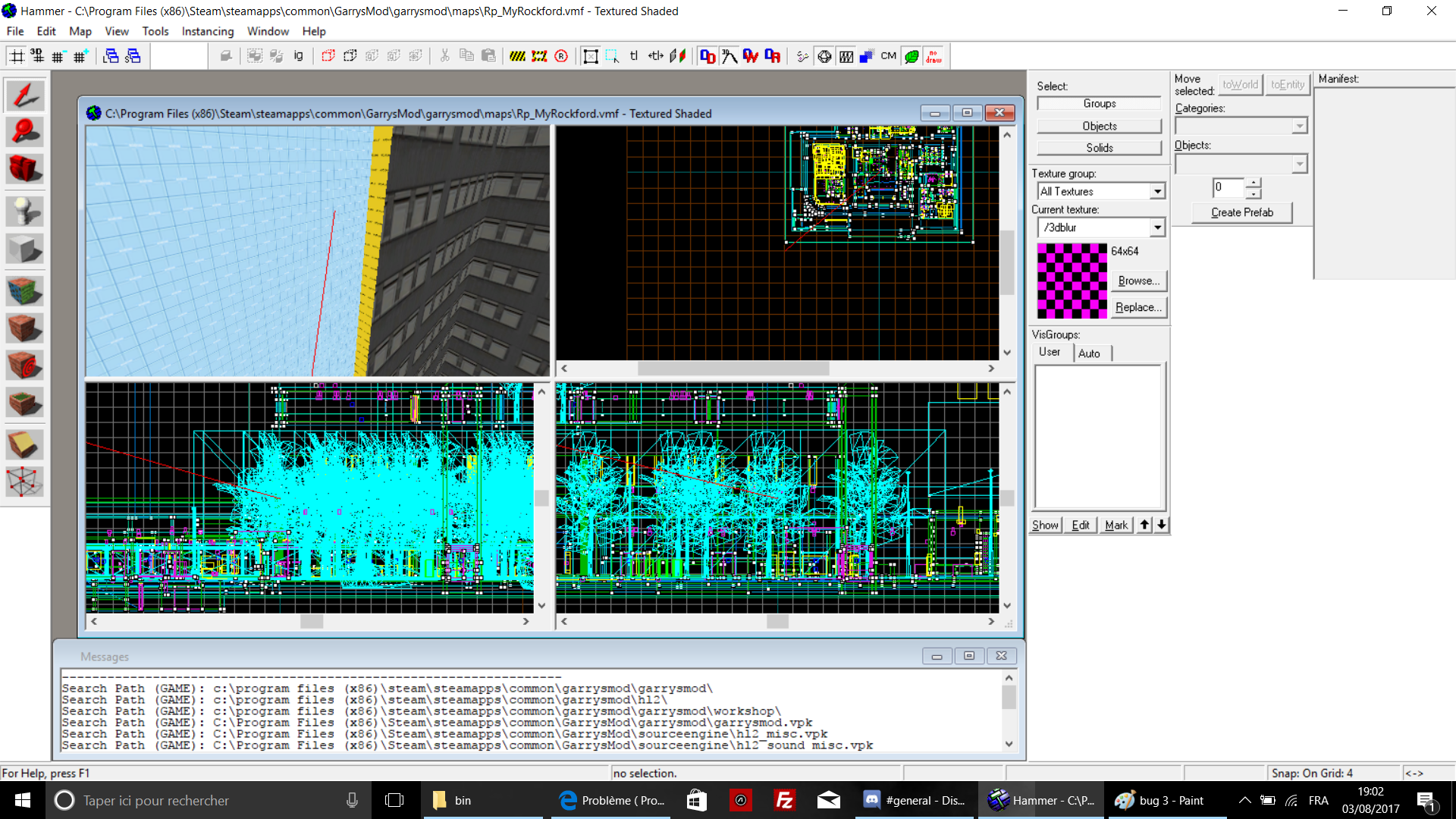Open the Instancing menu

[x=208, y=31]
